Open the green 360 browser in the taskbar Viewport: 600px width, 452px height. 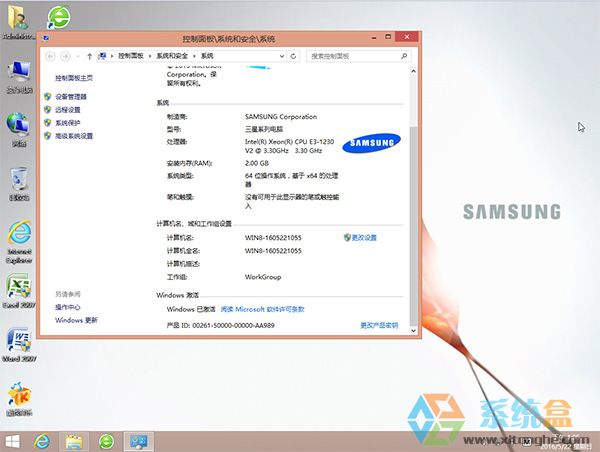[106, 442]
